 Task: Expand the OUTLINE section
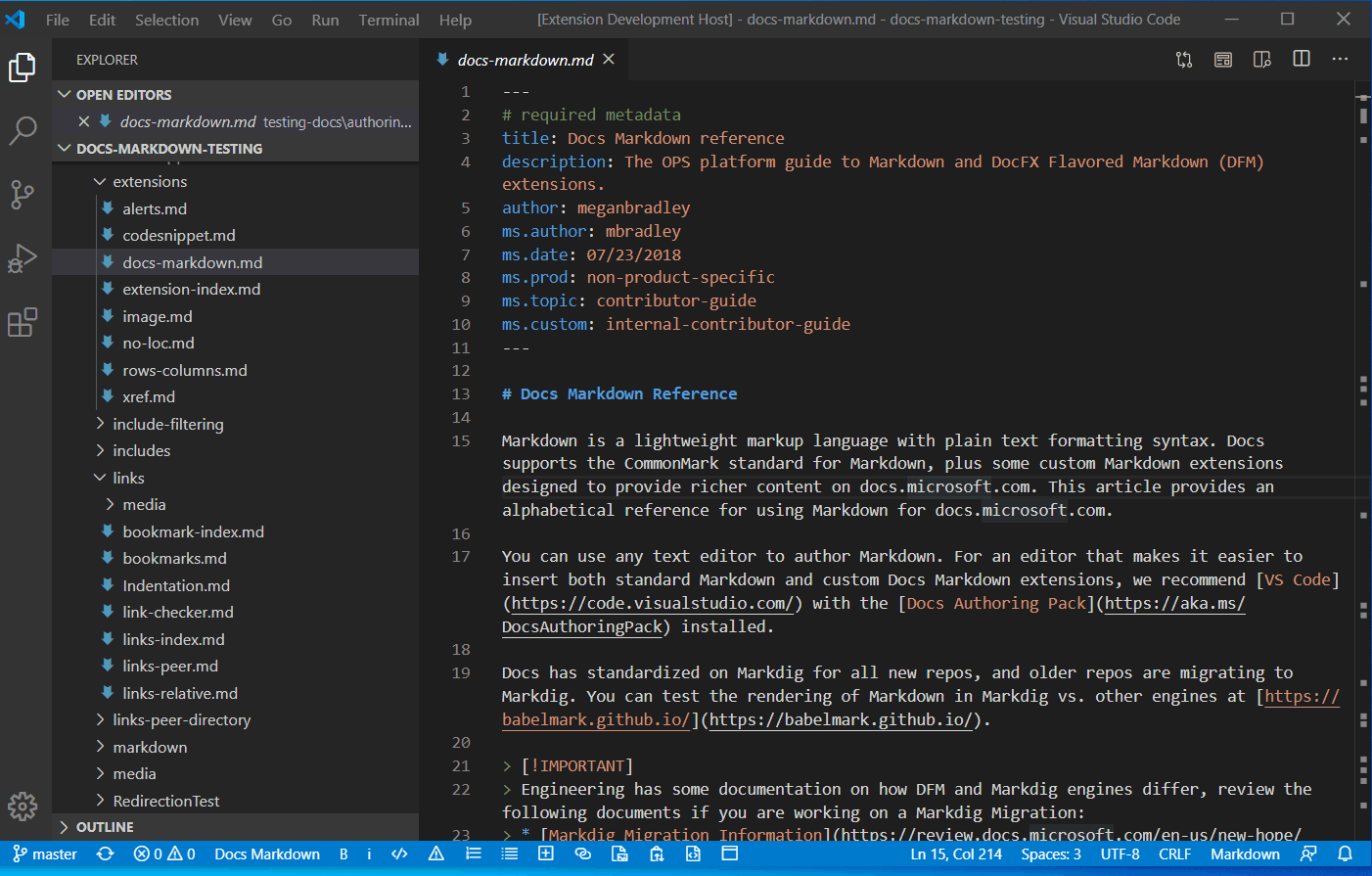pyautogui.click(x=105, y=827)
